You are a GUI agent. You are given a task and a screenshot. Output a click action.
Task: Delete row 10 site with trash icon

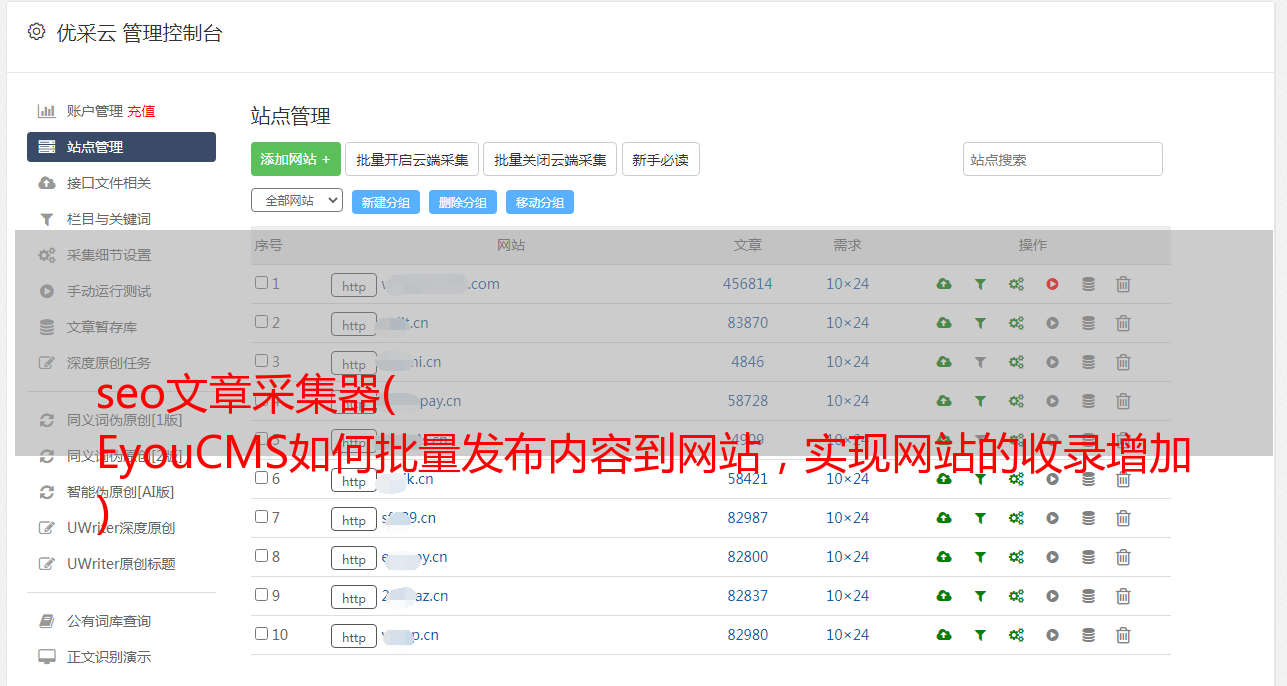coord(1123,635)
